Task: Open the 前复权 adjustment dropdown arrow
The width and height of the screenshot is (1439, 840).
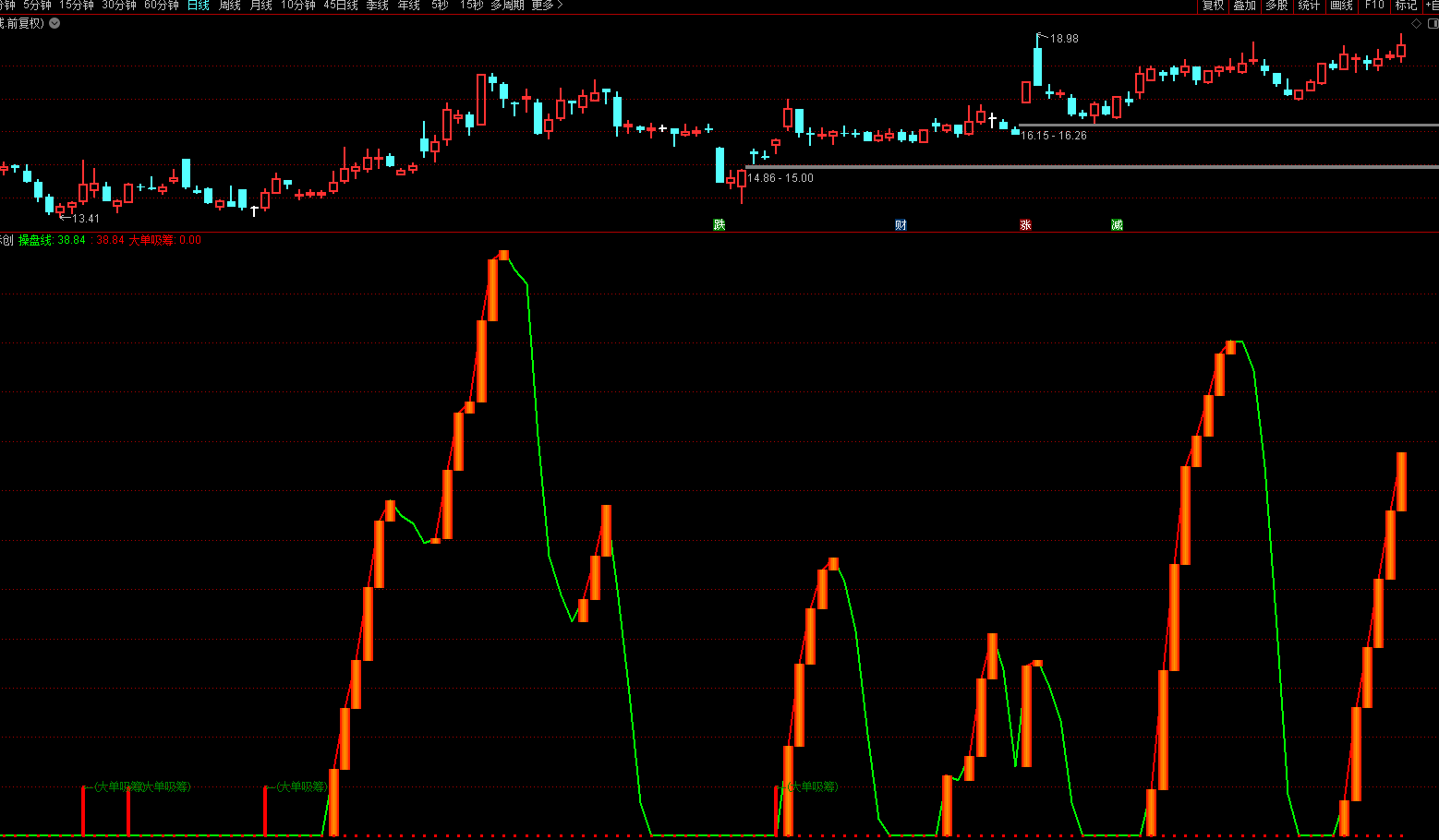Action: (54, 23)
